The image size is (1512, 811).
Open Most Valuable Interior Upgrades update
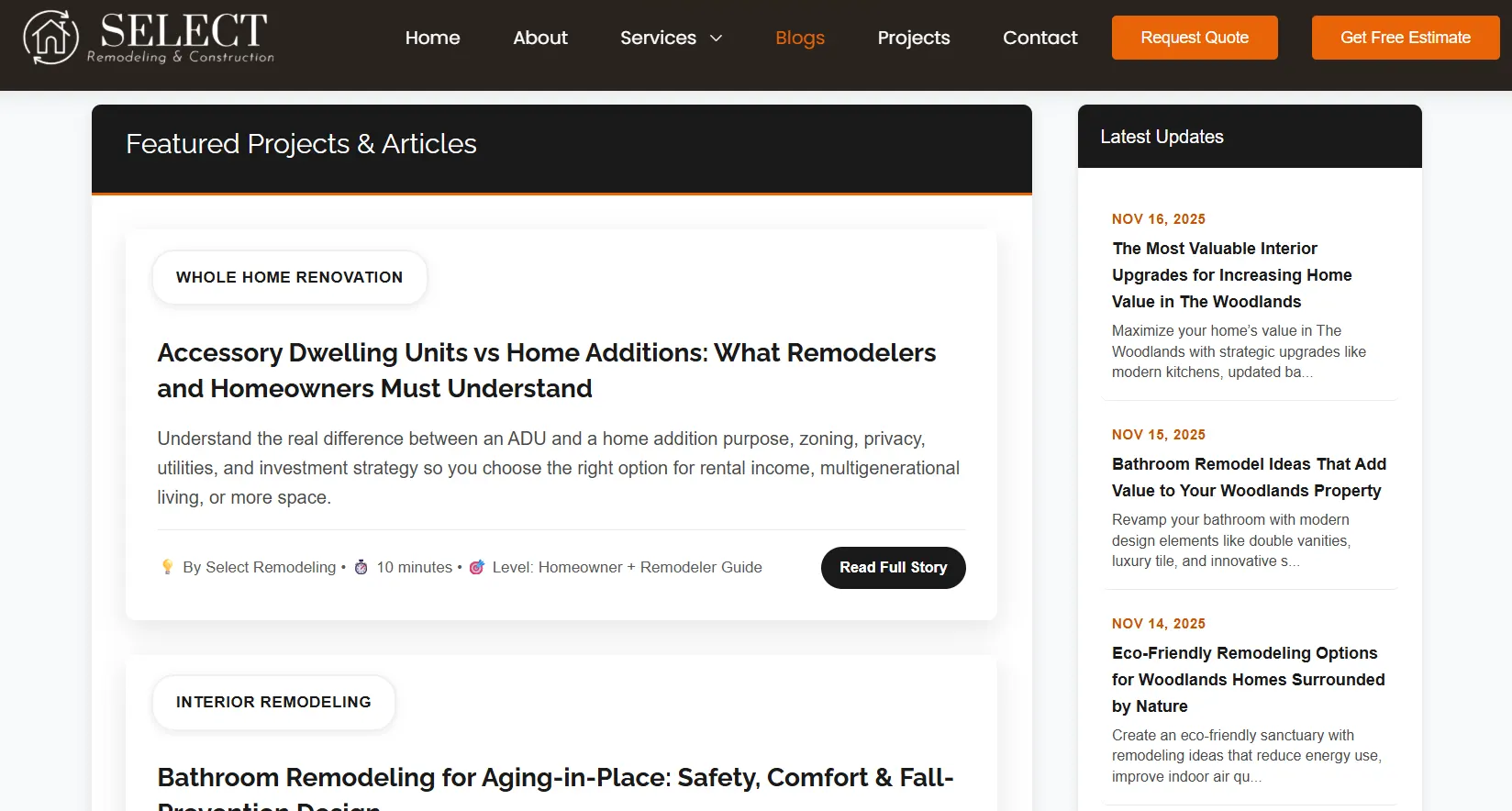click(1232, 275)
